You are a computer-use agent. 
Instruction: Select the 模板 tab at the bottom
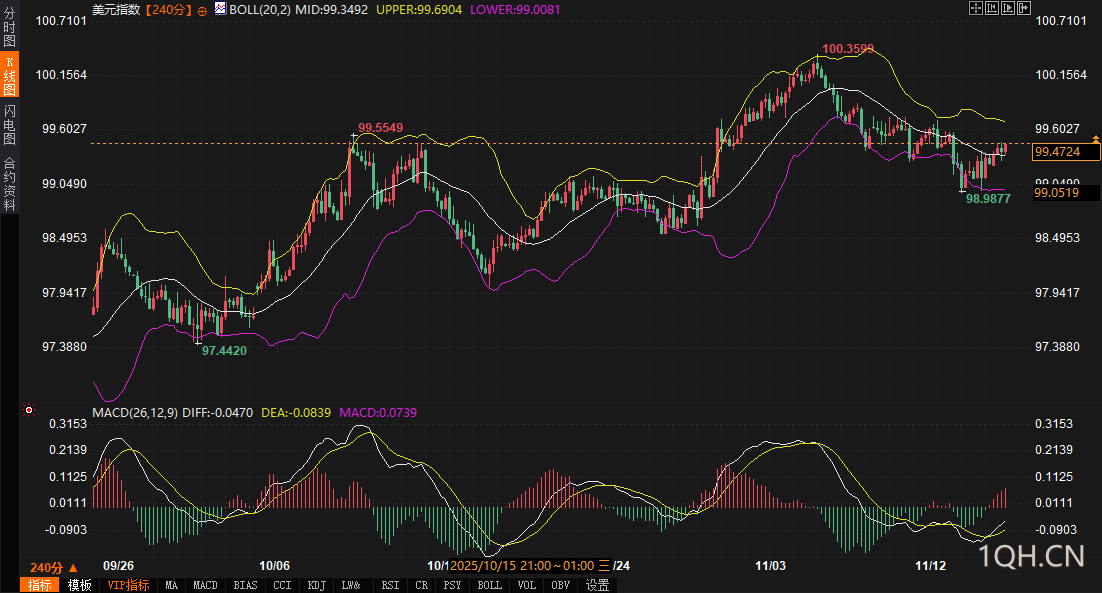pos(80,585)
